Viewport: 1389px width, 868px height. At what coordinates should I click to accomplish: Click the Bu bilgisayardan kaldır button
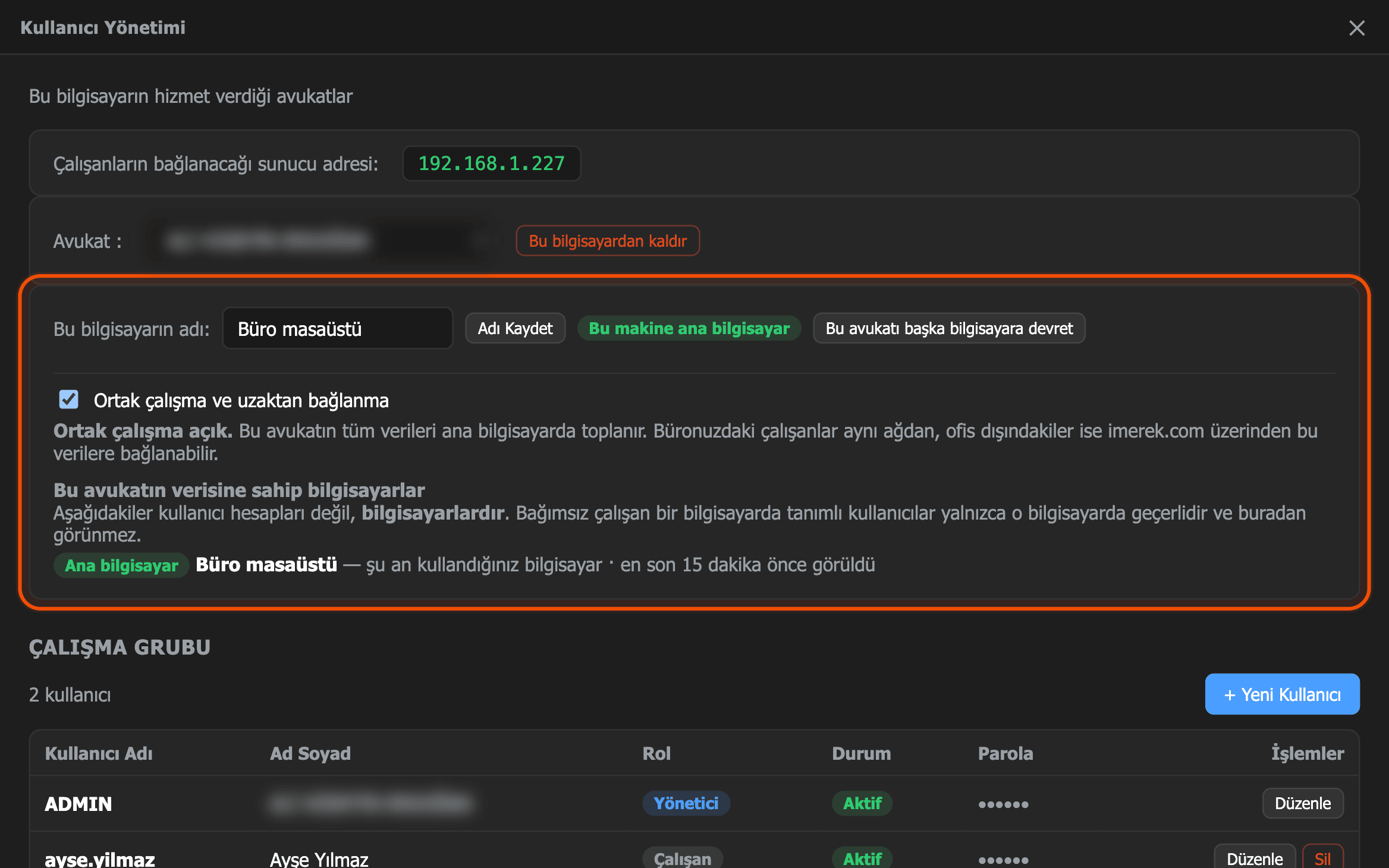(x=608, y=241)
